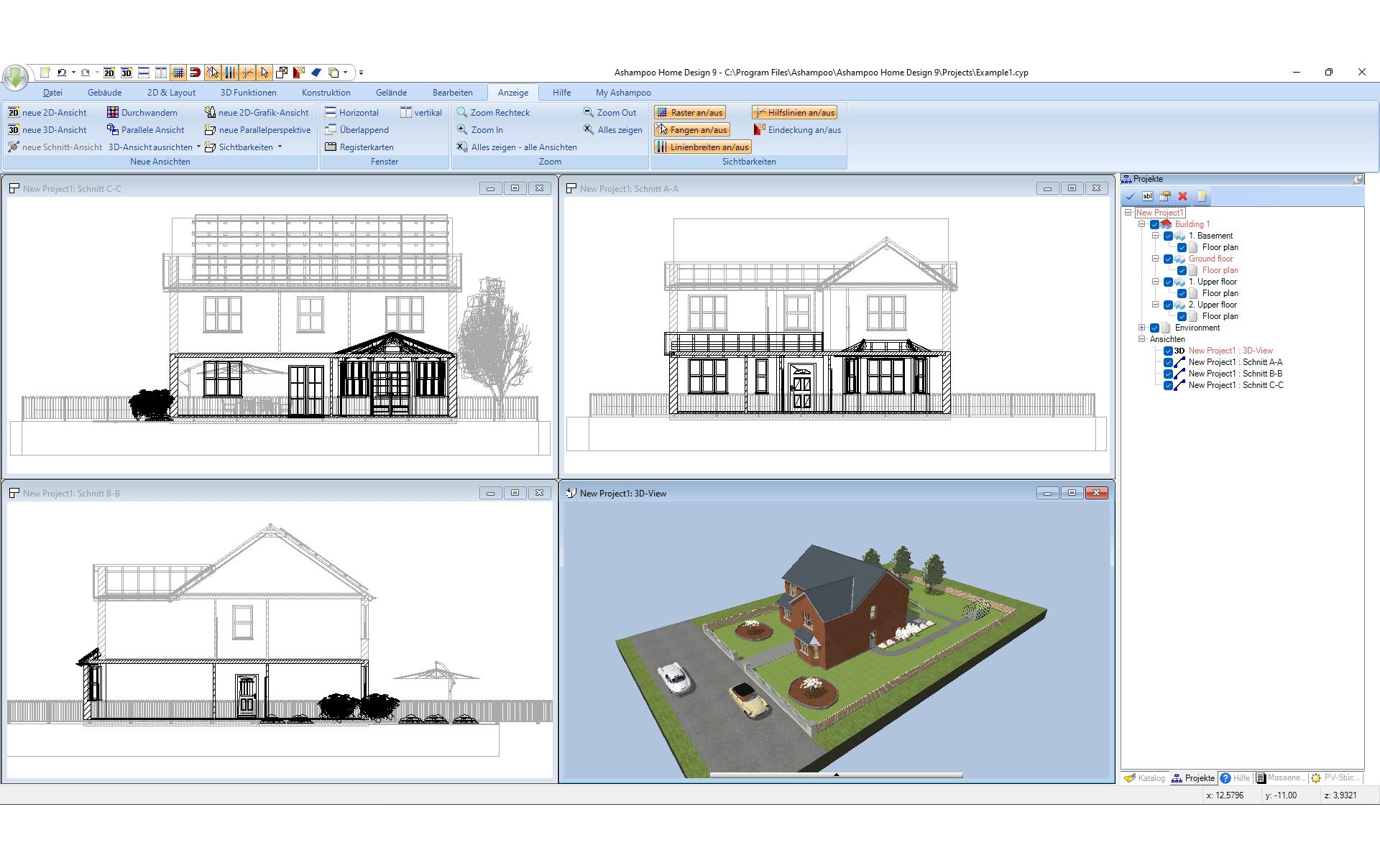Click the 3D view horizontal slider bar
Screen dimensions: 1380x868
tap(836, 775)
